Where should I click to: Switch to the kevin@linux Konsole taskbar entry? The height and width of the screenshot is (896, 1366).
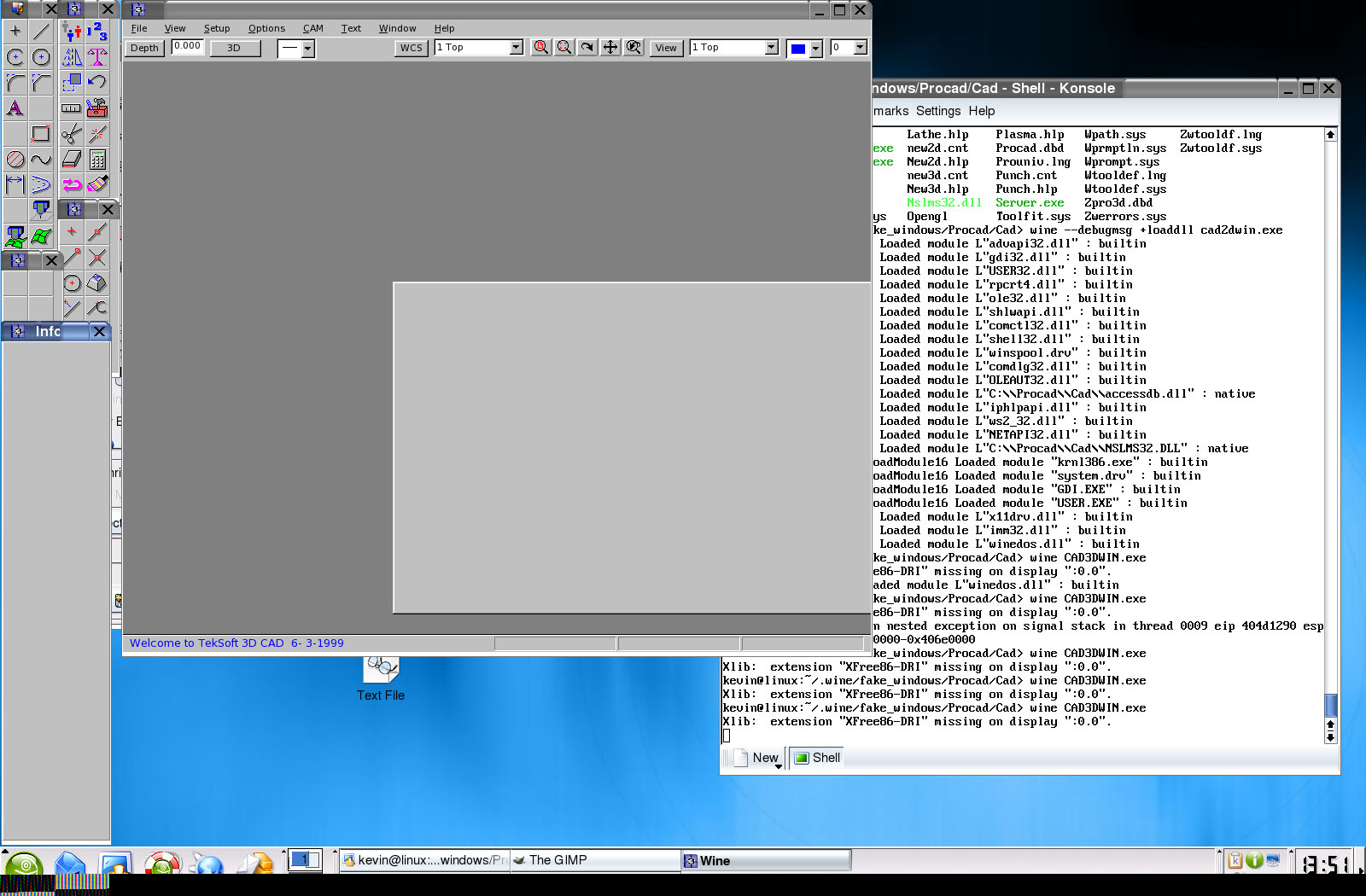pyautogui.click(x=424, y=860)
